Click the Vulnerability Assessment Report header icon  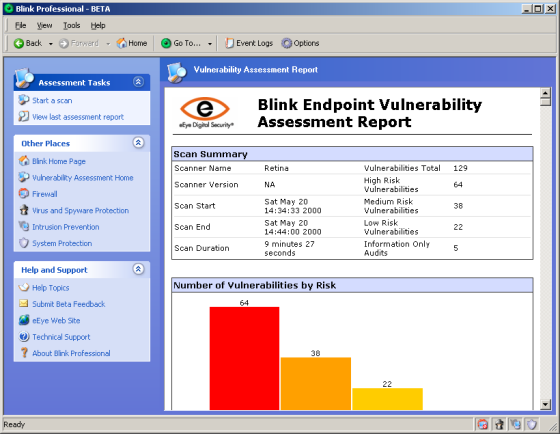(x=177, y=72)
